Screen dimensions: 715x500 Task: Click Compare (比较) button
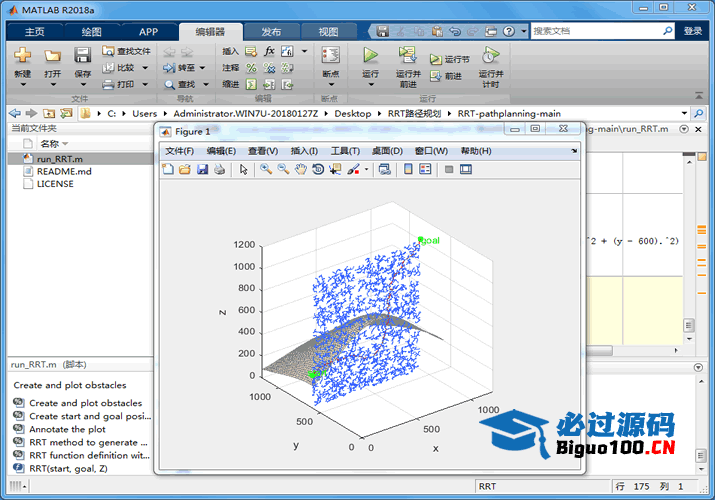(x=125, y=68)
